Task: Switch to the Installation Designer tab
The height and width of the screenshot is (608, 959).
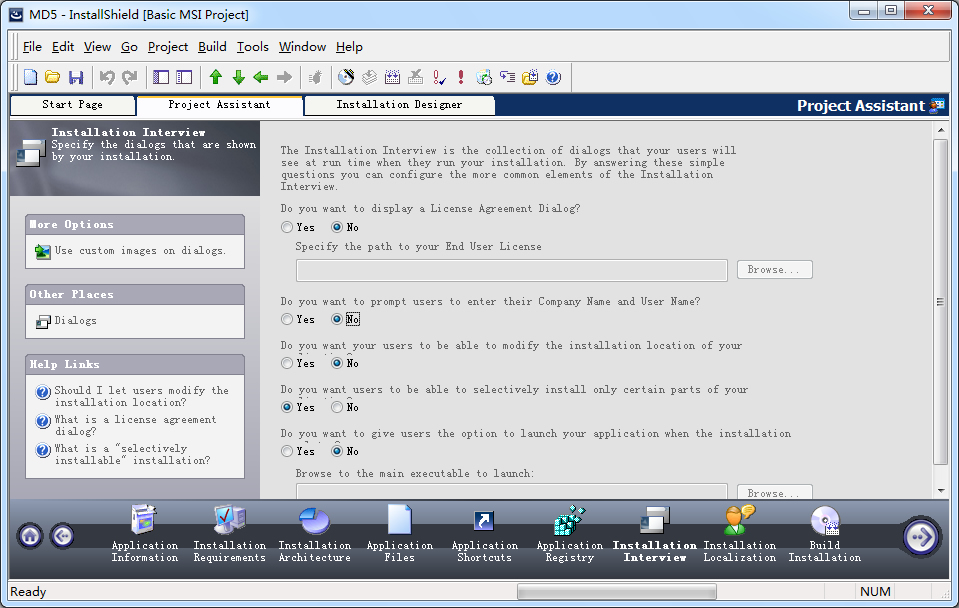Action: 399,105
